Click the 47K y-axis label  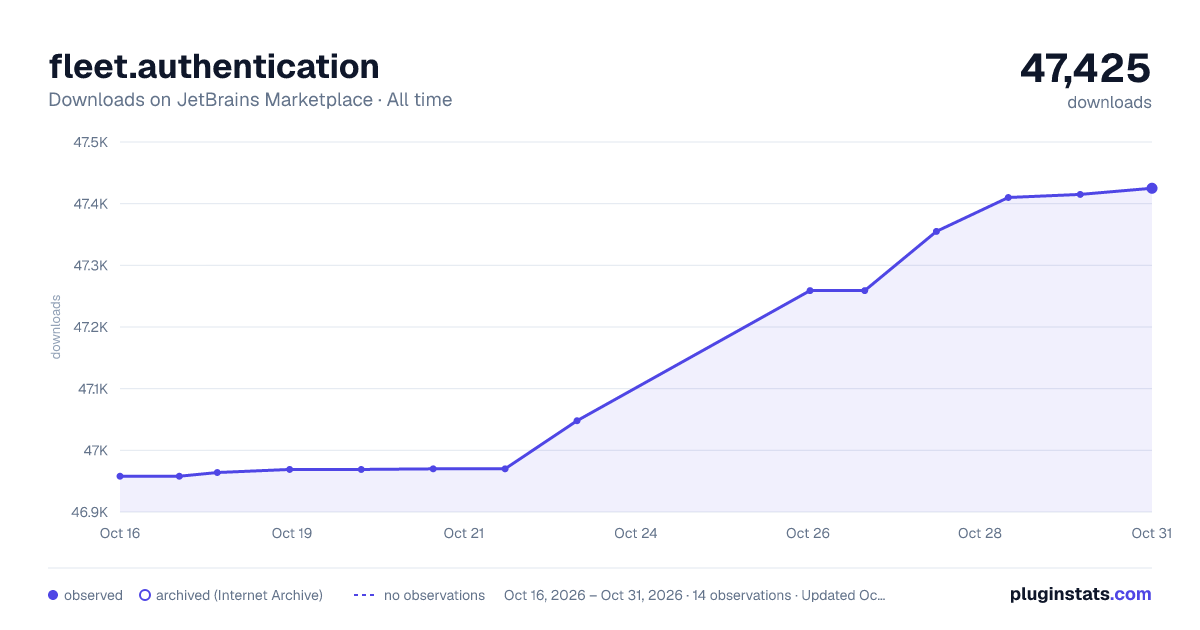point(96,451)
